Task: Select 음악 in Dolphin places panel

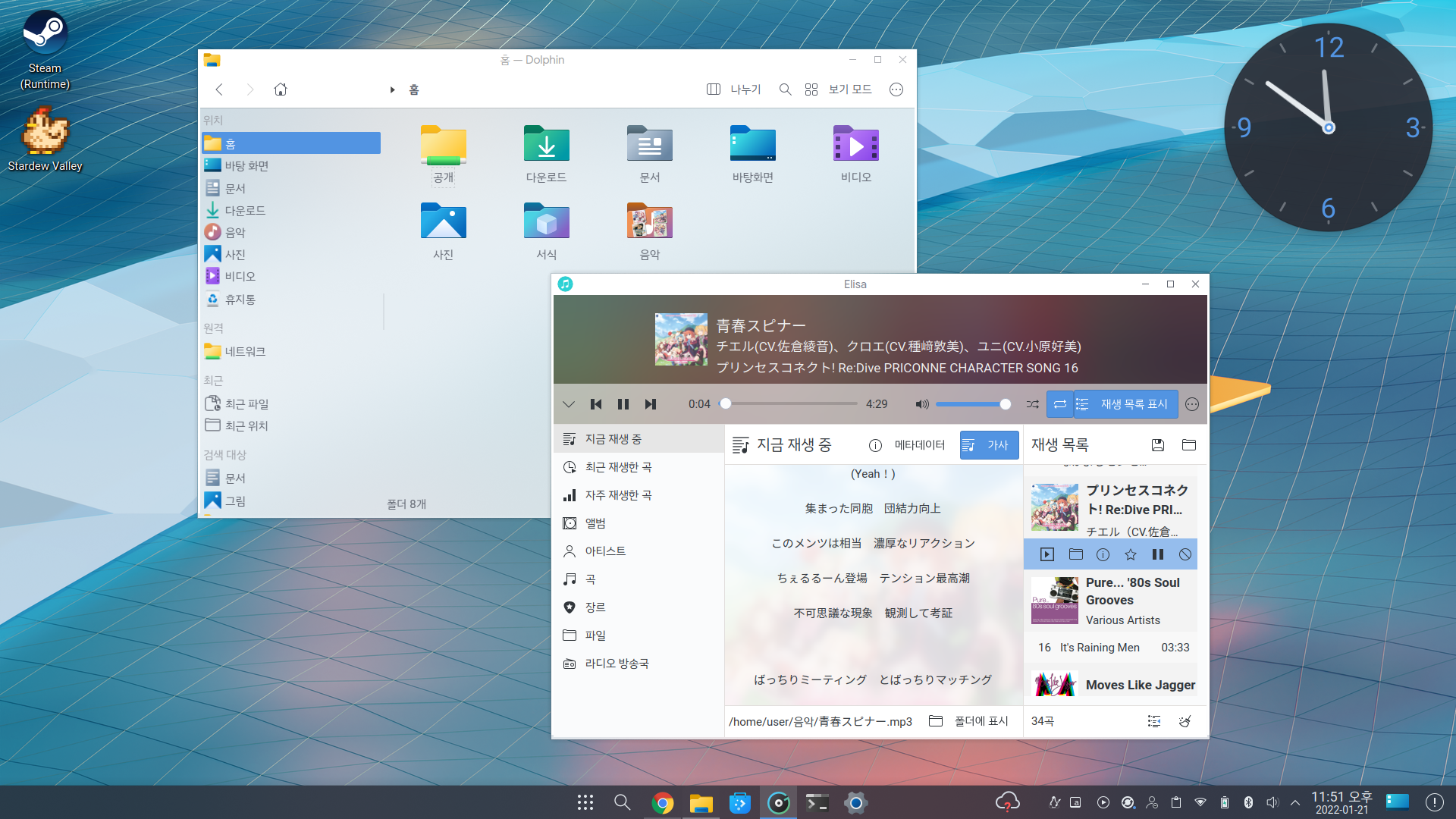Action: (291, 232)
